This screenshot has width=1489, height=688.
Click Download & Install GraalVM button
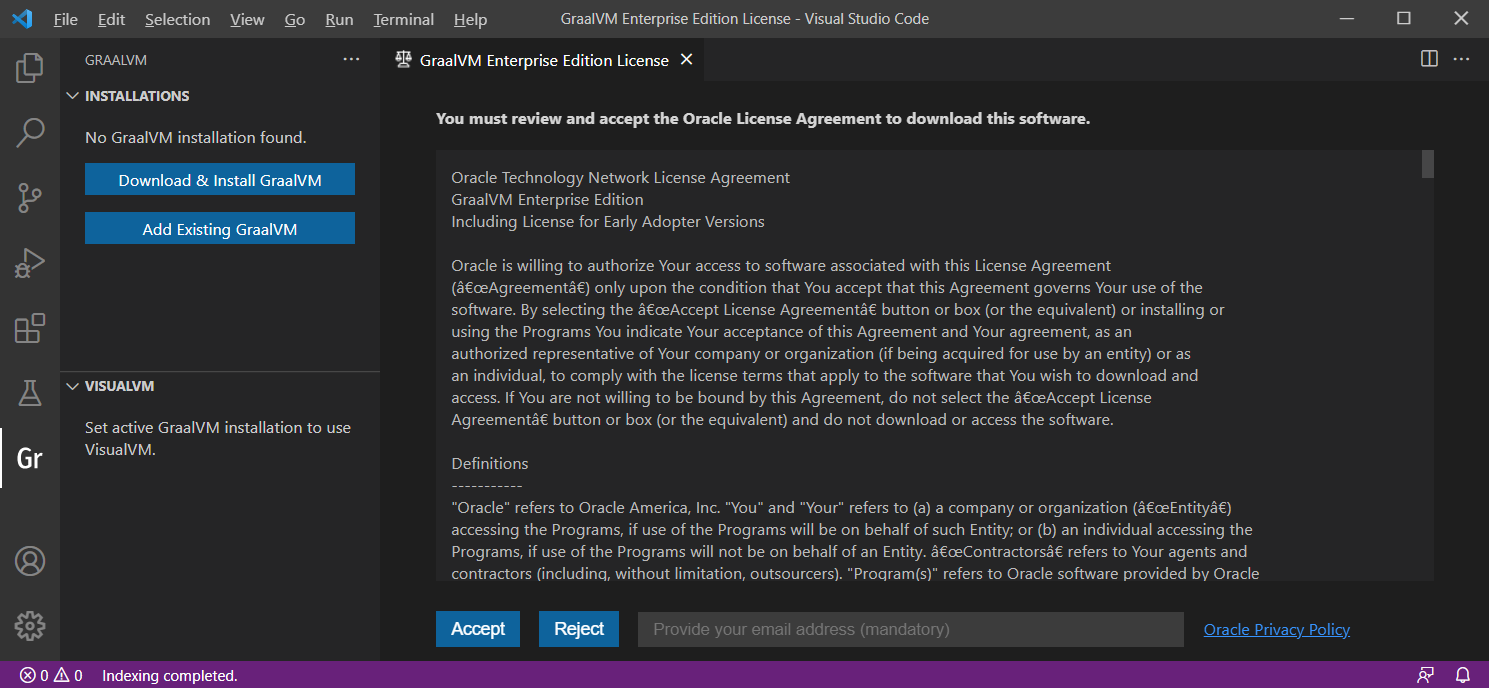pyautogui.click(x=220, y=180)
